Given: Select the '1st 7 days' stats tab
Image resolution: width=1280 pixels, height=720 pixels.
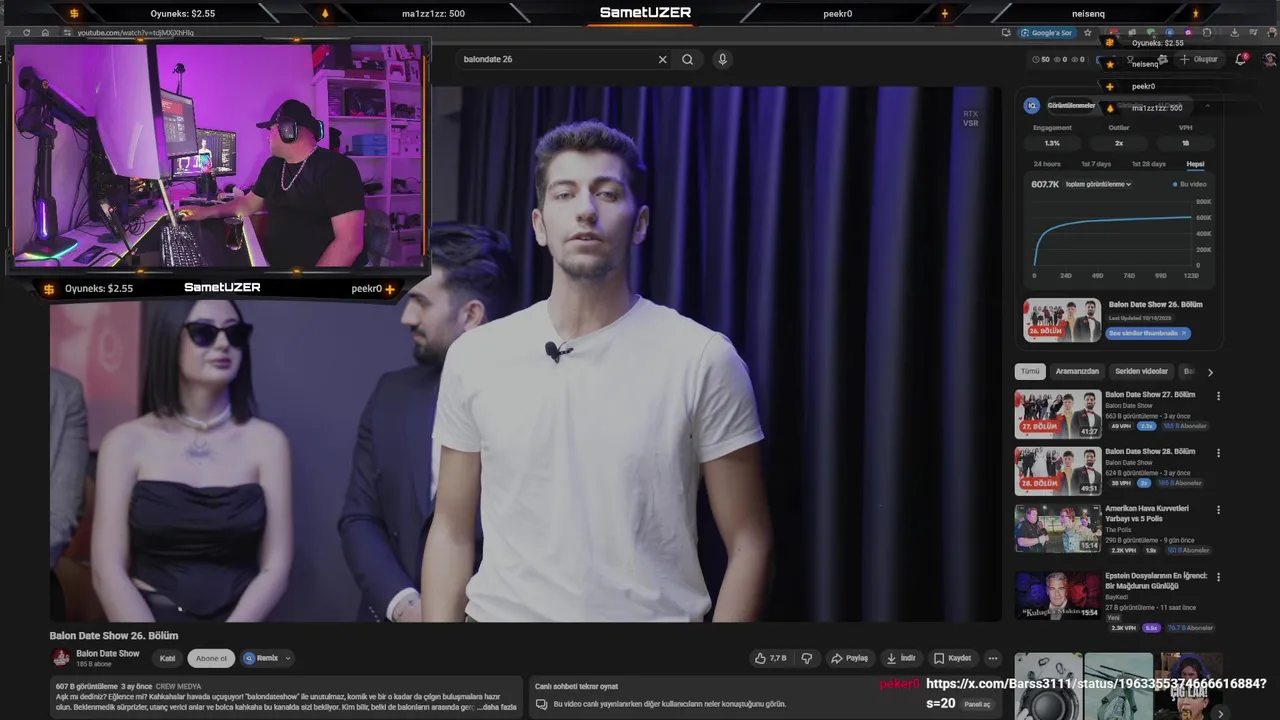Looking at the screenshot, I should (x=1096, y=164).
